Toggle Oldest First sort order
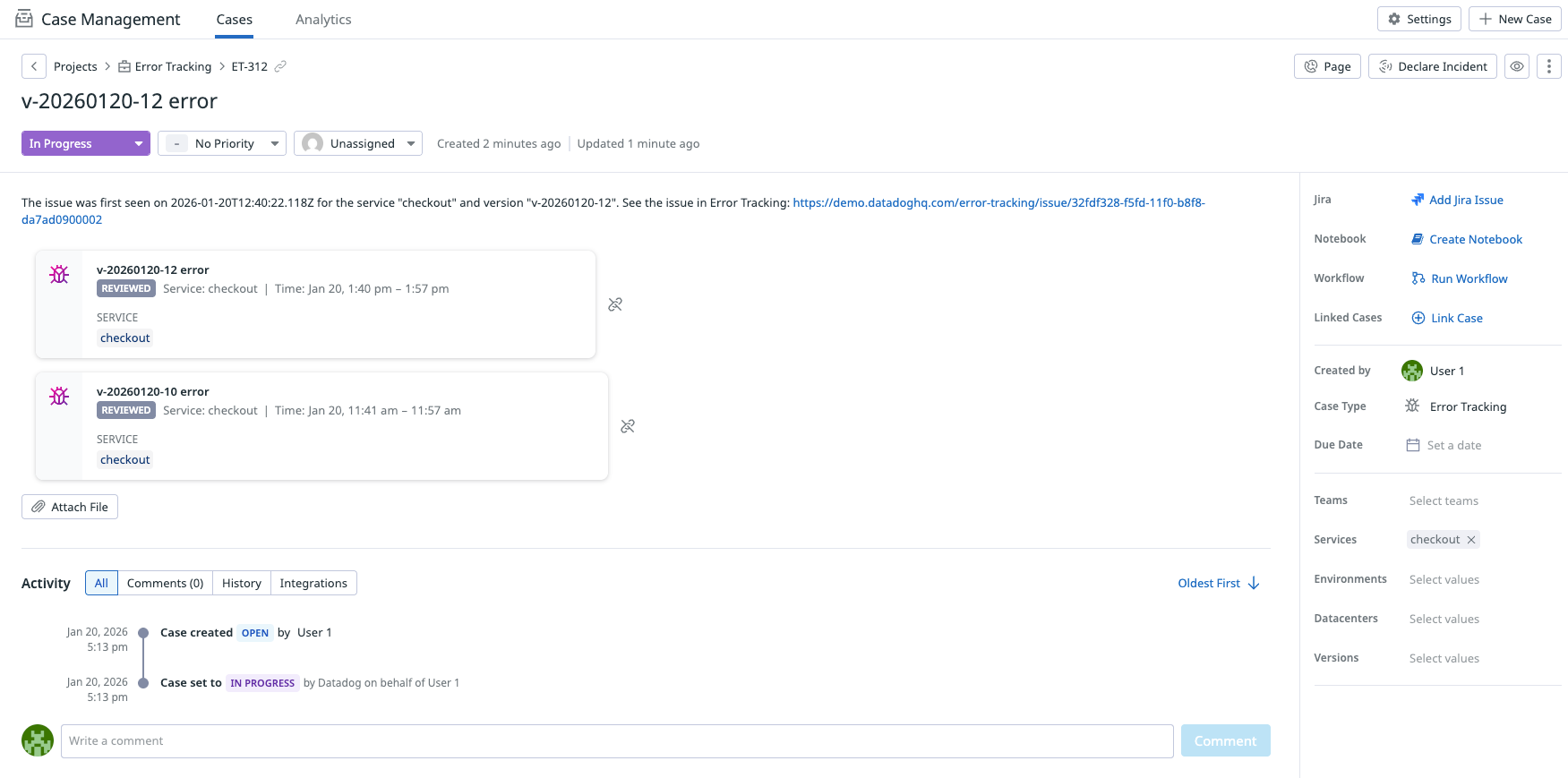The image size is (1568, 778). (x=1218, y=583)
